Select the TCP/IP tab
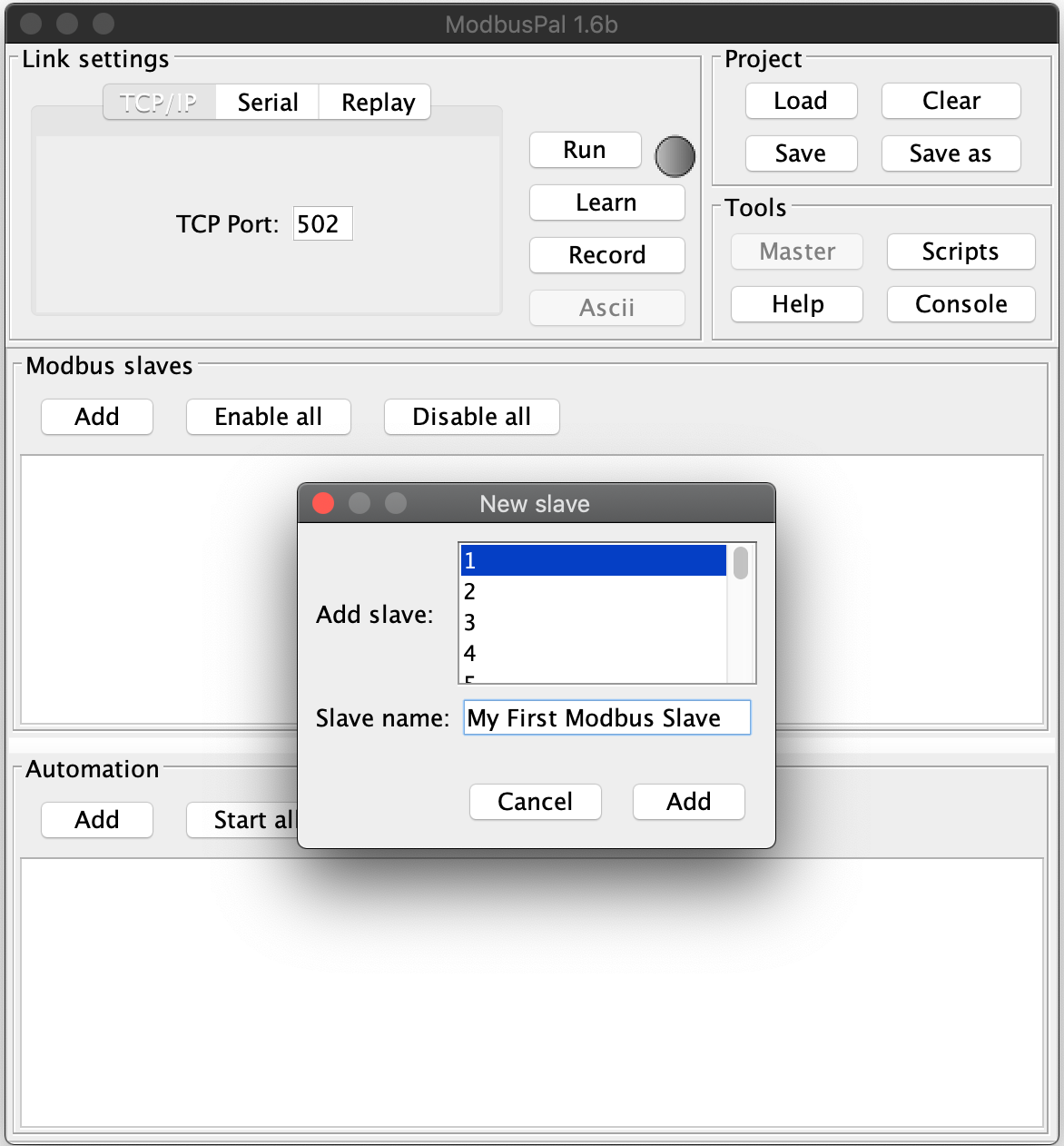The image size is (1064, 1146). click(x=159, y=103)
